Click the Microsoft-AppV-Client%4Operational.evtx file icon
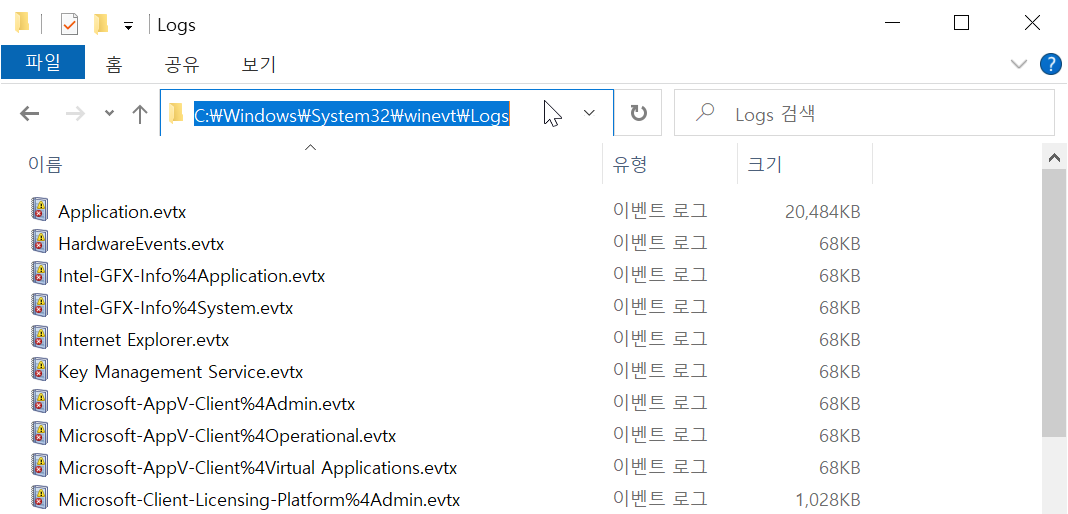 (x=40, y=434)
